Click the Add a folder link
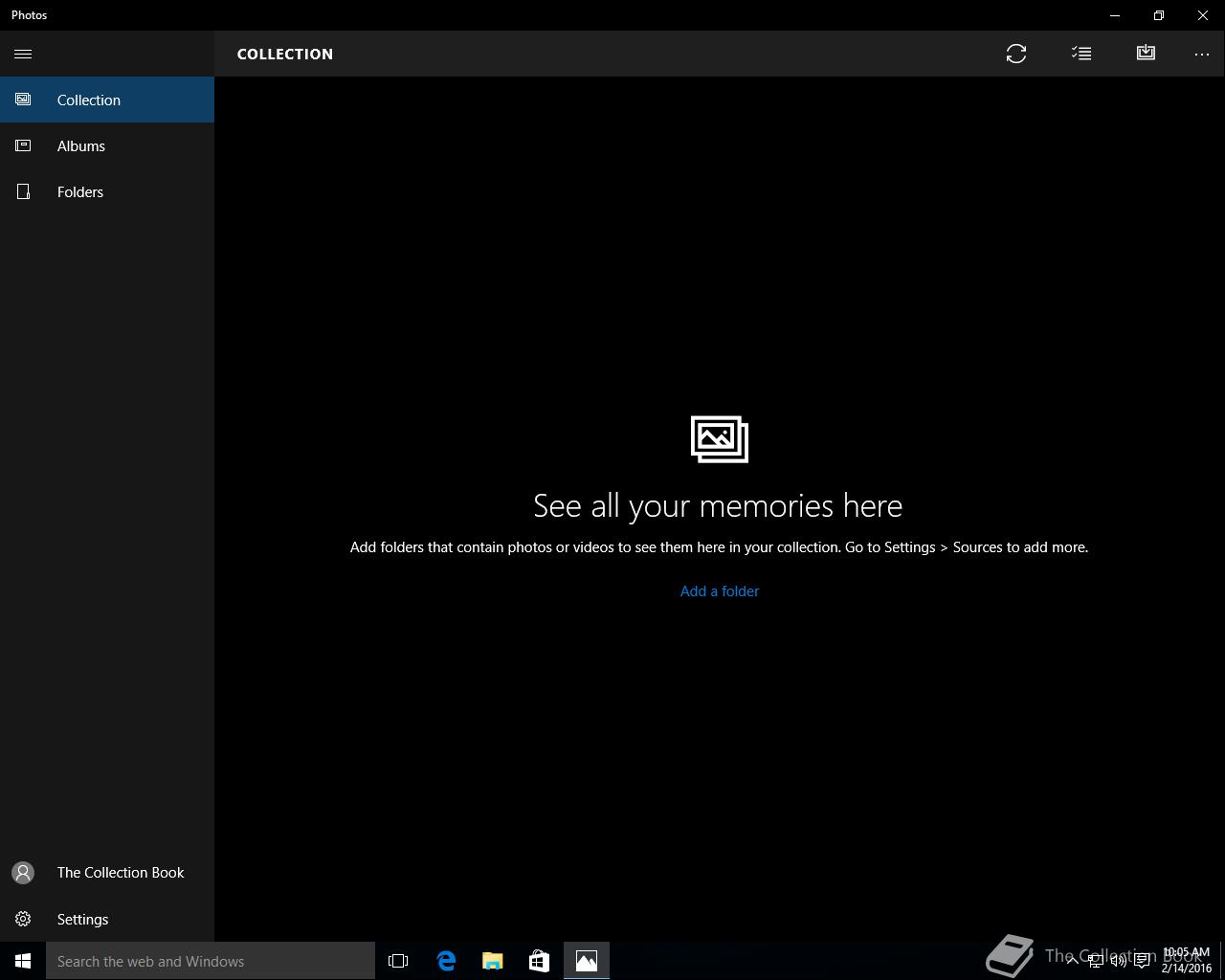This screenshot has width=1225, height=980. 720,591
